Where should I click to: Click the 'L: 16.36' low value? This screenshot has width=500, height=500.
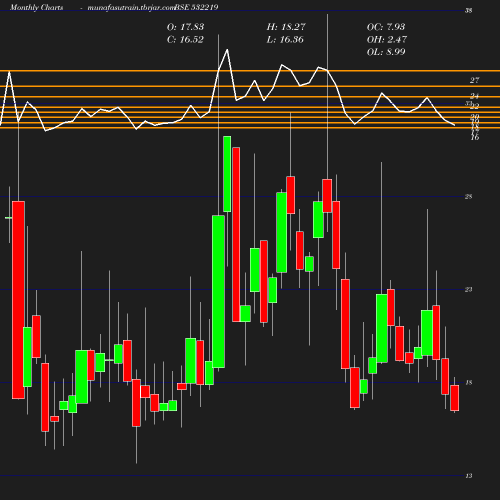pyautogui.click(x=285, y=40)
